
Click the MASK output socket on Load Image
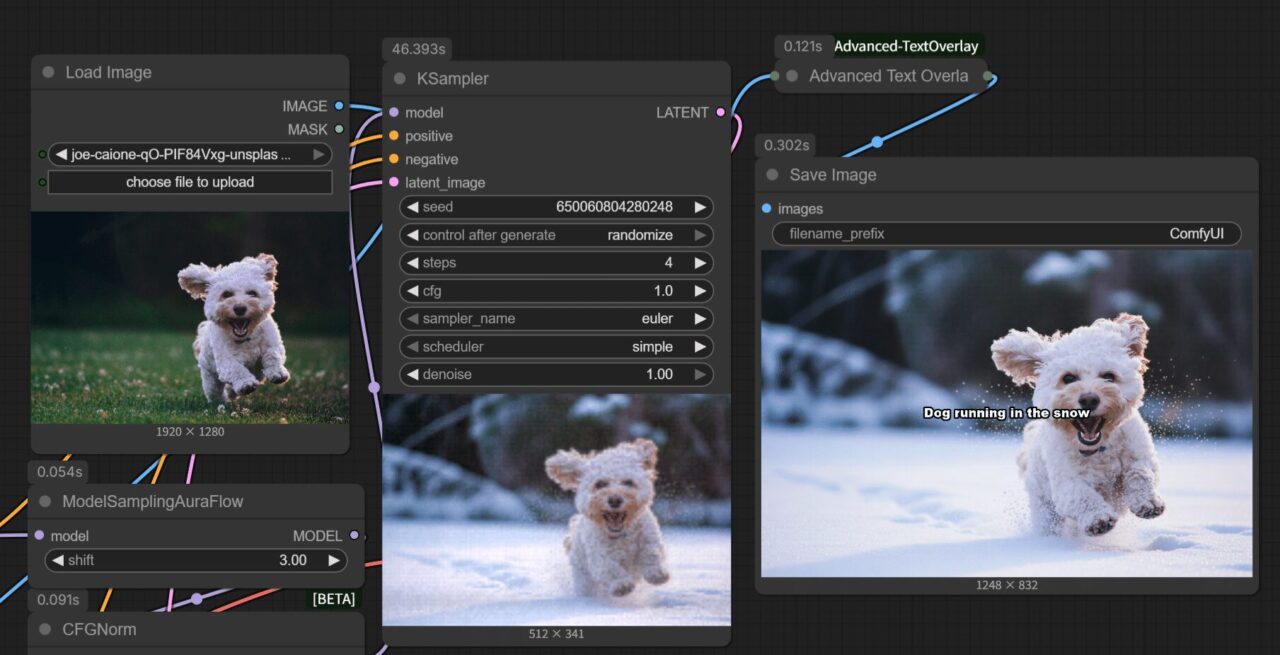coord(339,129)
